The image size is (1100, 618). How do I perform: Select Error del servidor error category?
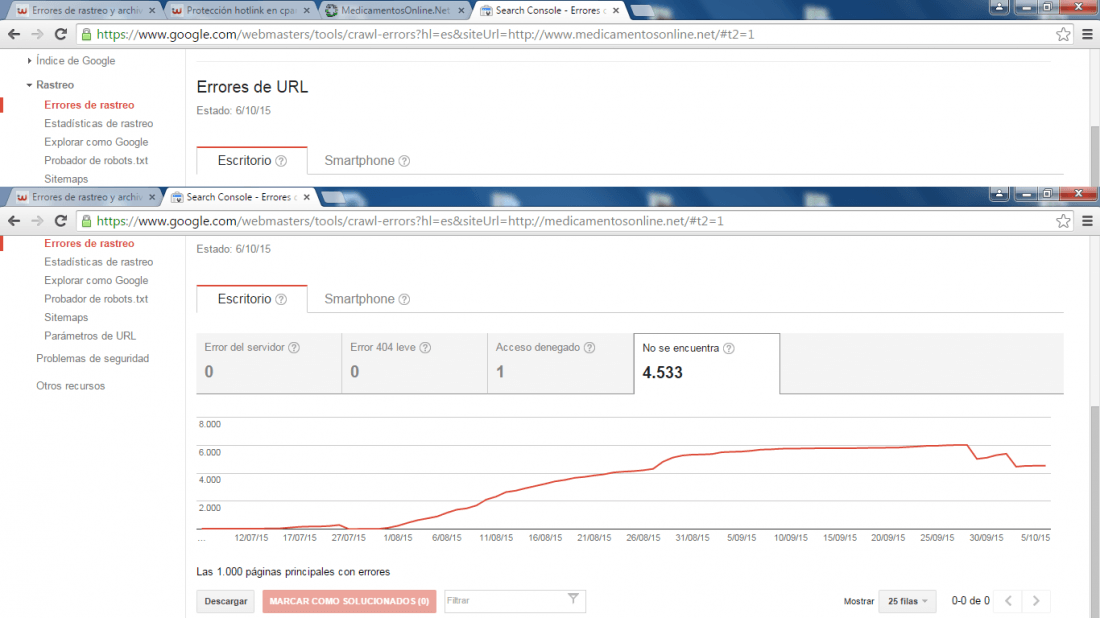tap(269, 363)
